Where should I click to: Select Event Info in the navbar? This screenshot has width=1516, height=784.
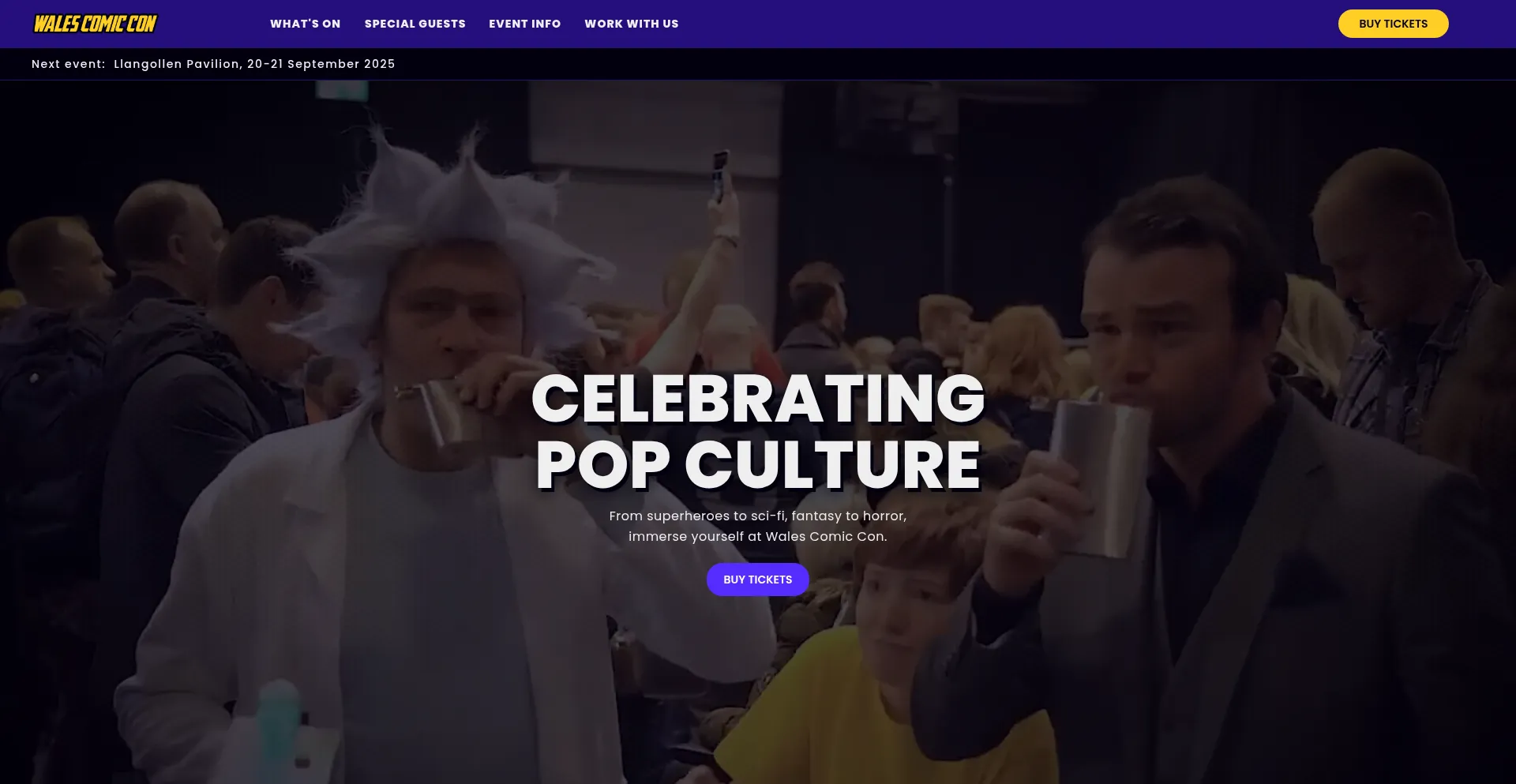pos(524,24)
